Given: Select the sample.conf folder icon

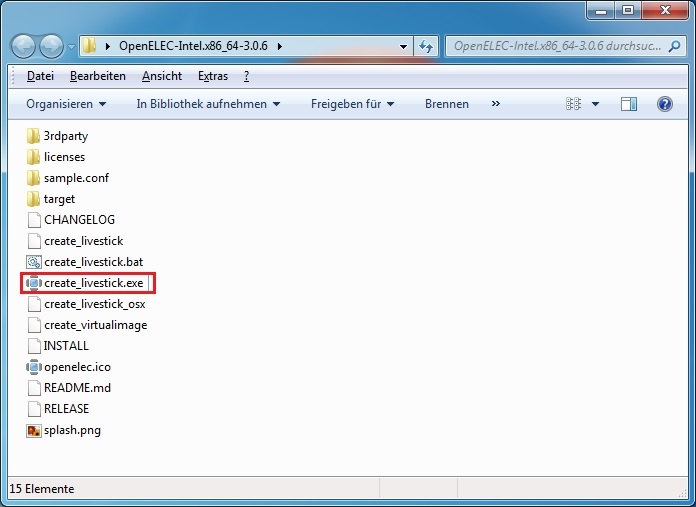Looking at the screenshot, I should 33,178.
